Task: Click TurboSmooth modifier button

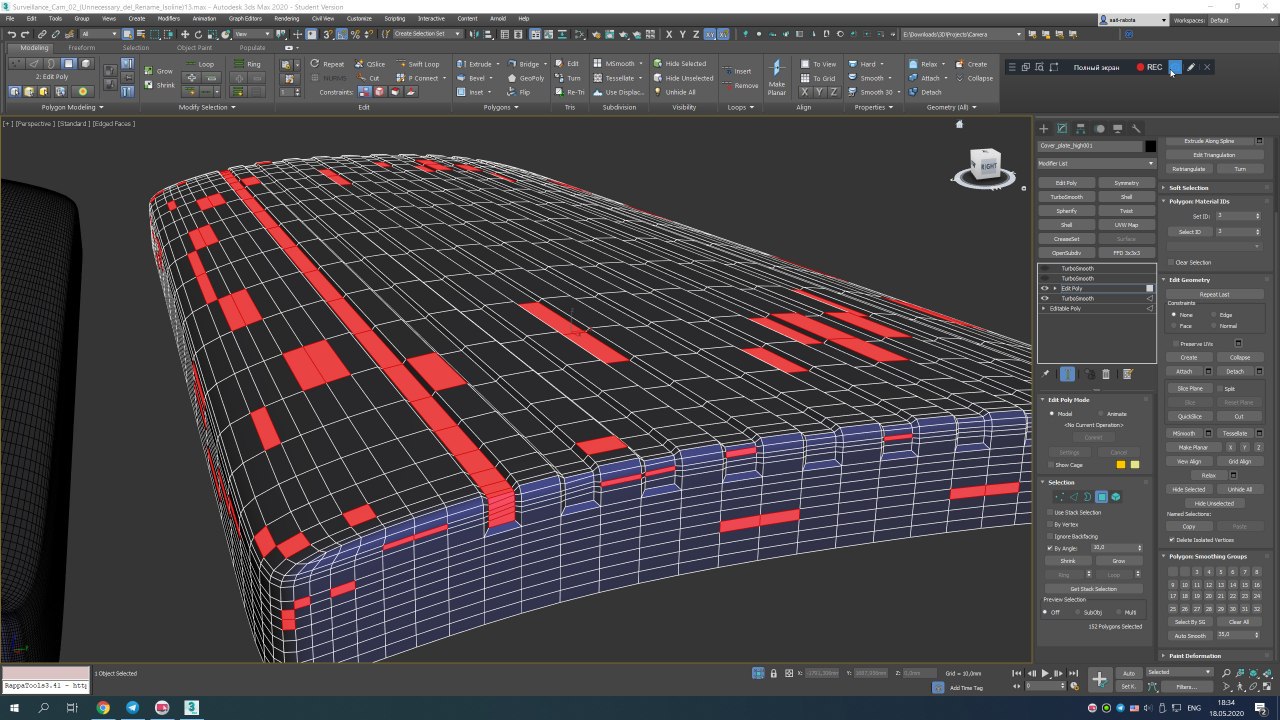Action: 1066,197
